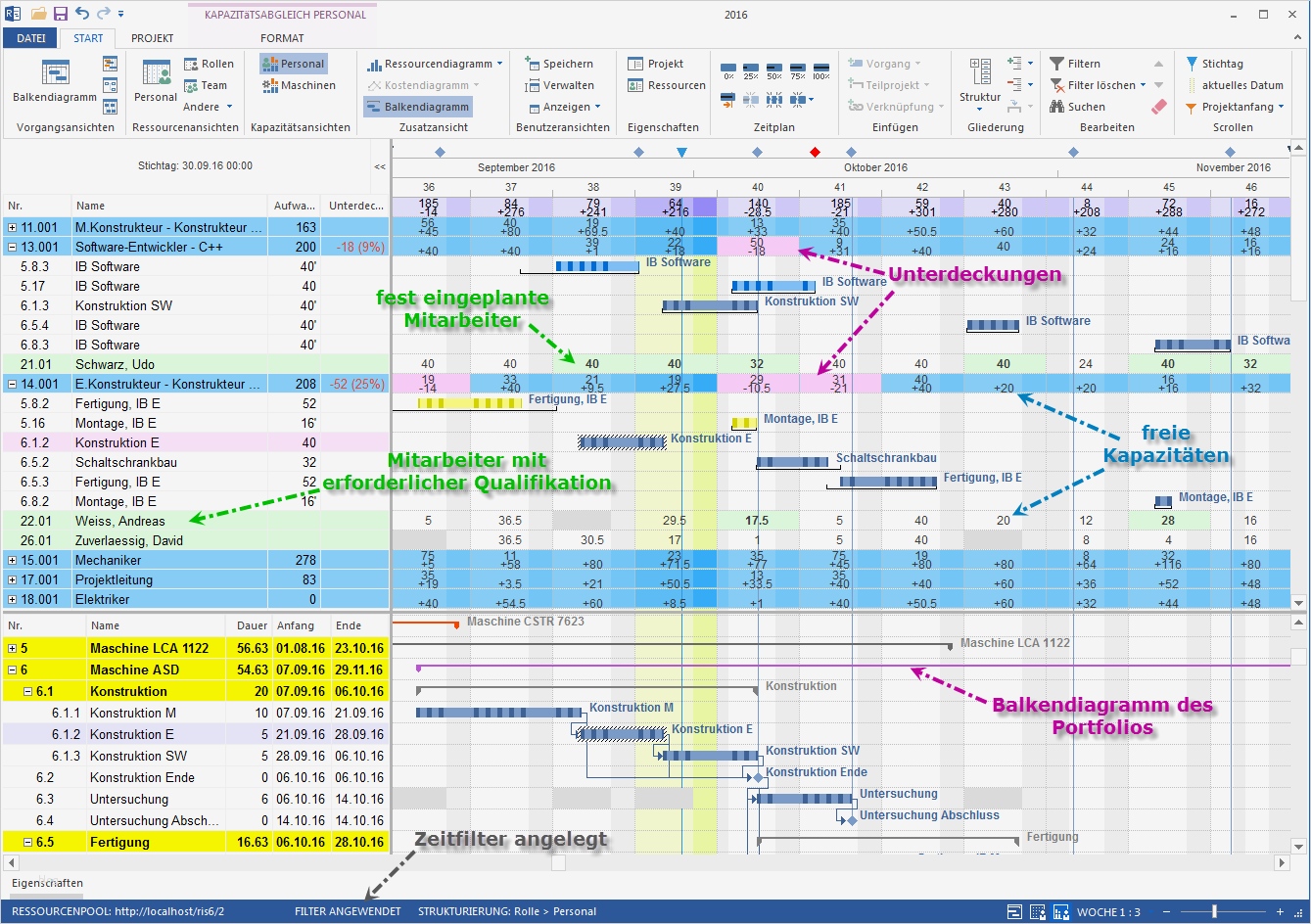Toggle the Personal capacity view off

click(x=295, y=64)
